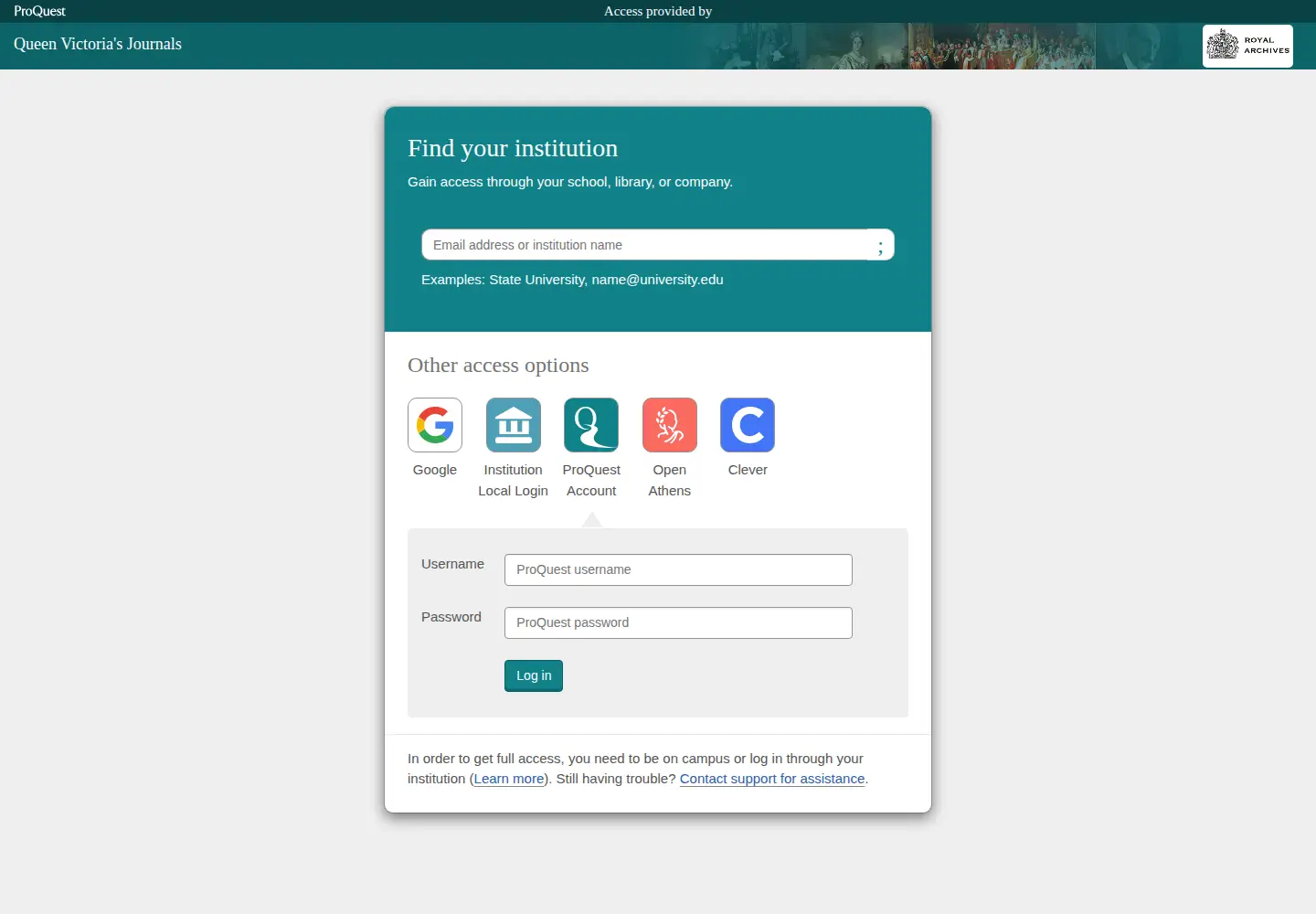Click the Username label
The image size is (1316, 914).
coord(452,564)
